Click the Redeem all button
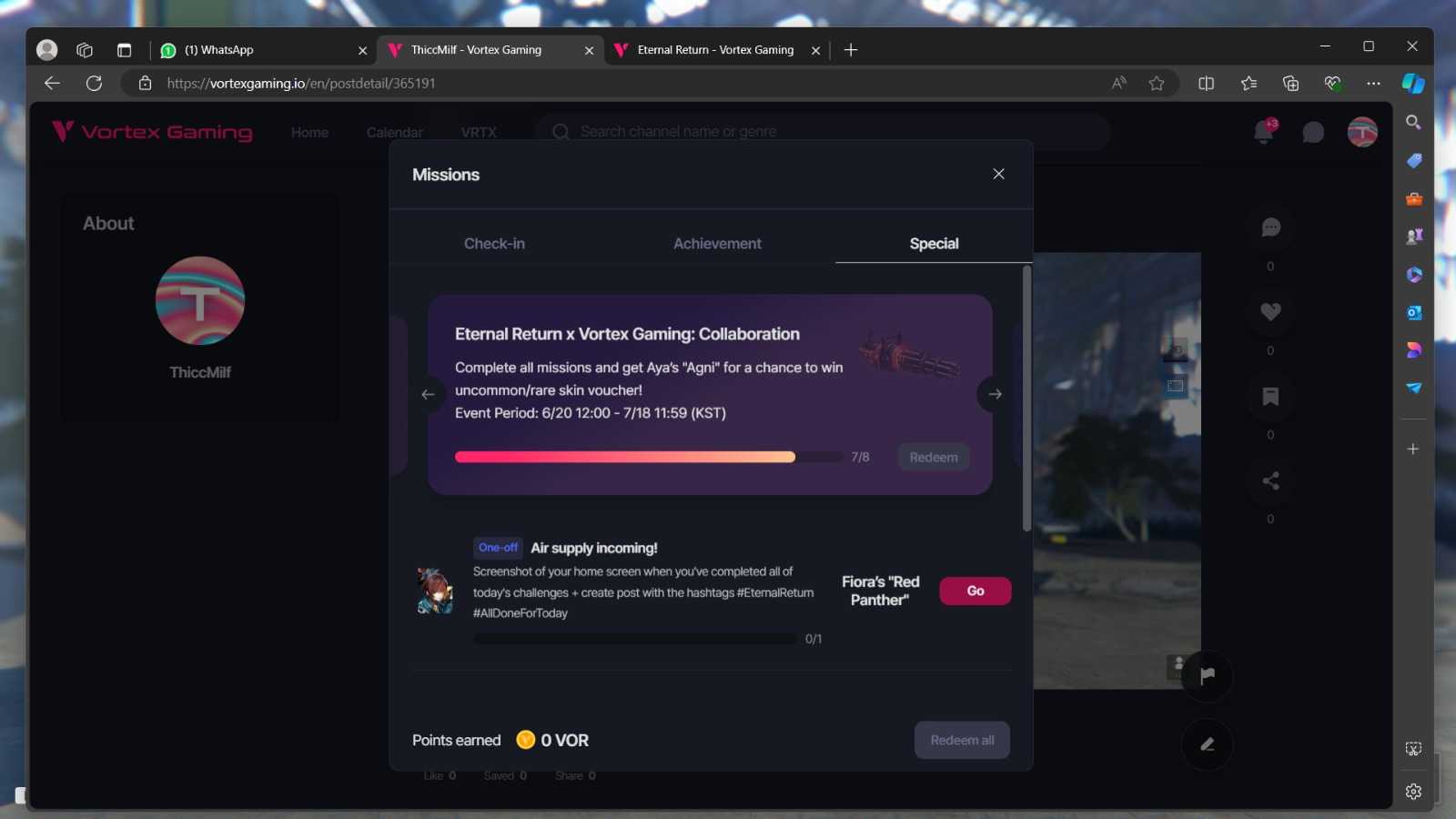Screen dimensions: 1456x819 point(962,740)
